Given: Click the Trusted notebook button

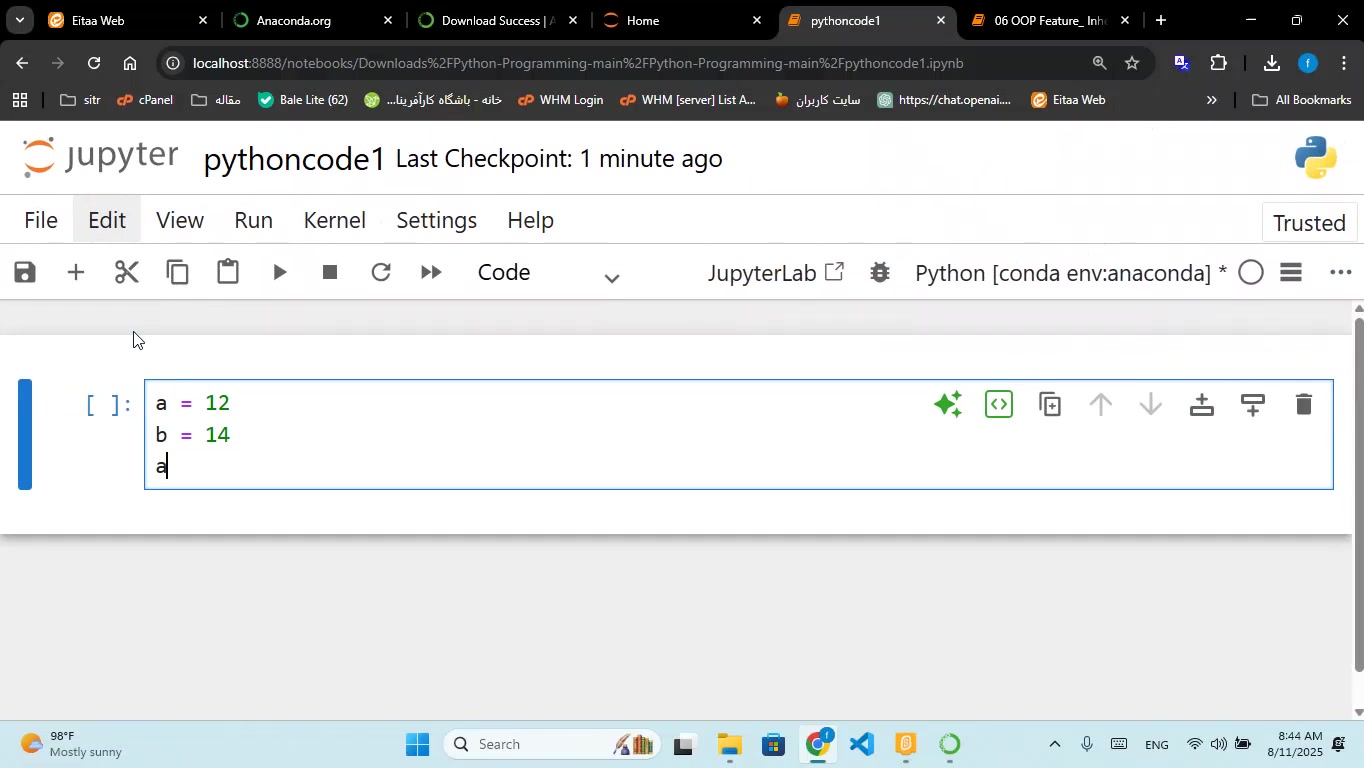Looking at the screenshot, I should point(1309,223).
